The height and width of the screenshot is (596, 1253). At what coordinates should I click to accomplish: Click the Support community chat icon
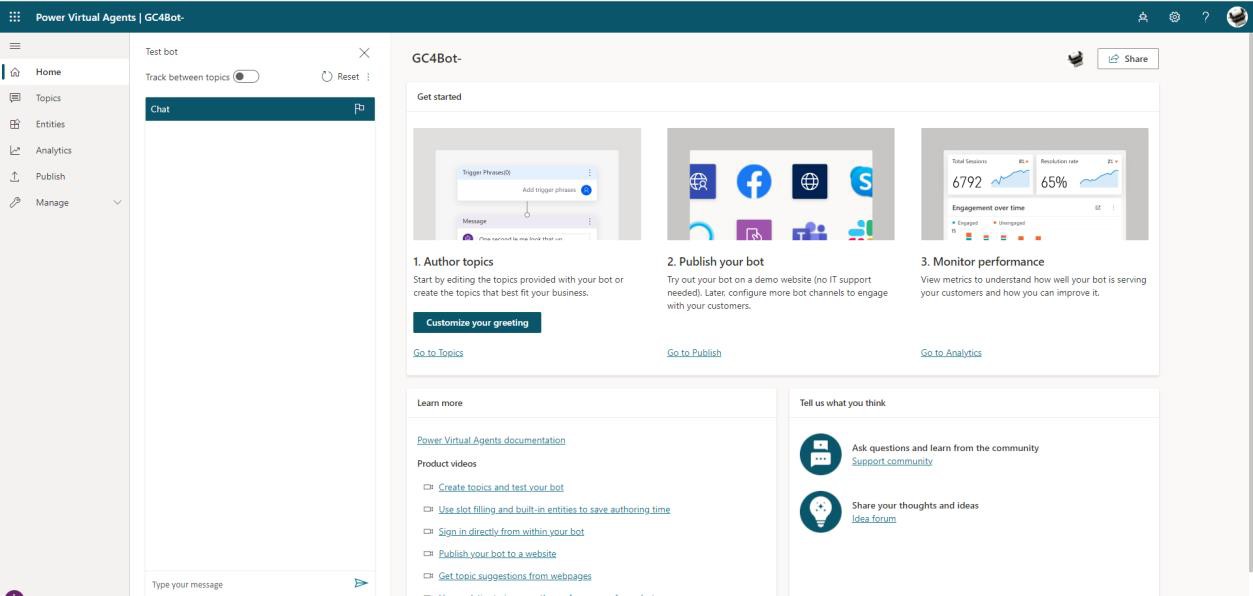coord(821,454)
